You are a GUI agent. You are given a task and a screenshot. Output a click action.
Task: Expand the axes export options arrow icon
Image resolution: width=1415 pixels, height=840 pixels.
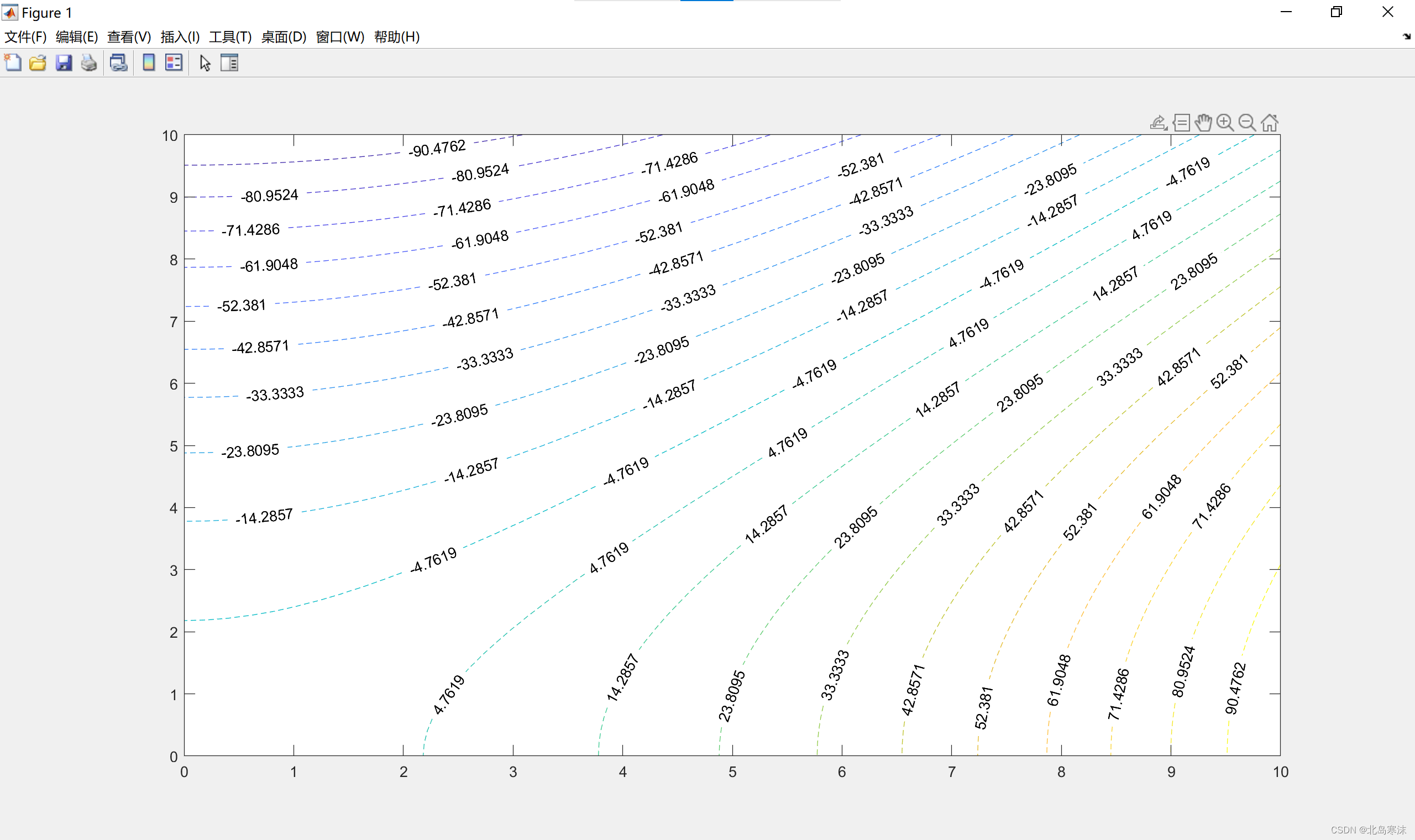click(x=1158, y=123)
